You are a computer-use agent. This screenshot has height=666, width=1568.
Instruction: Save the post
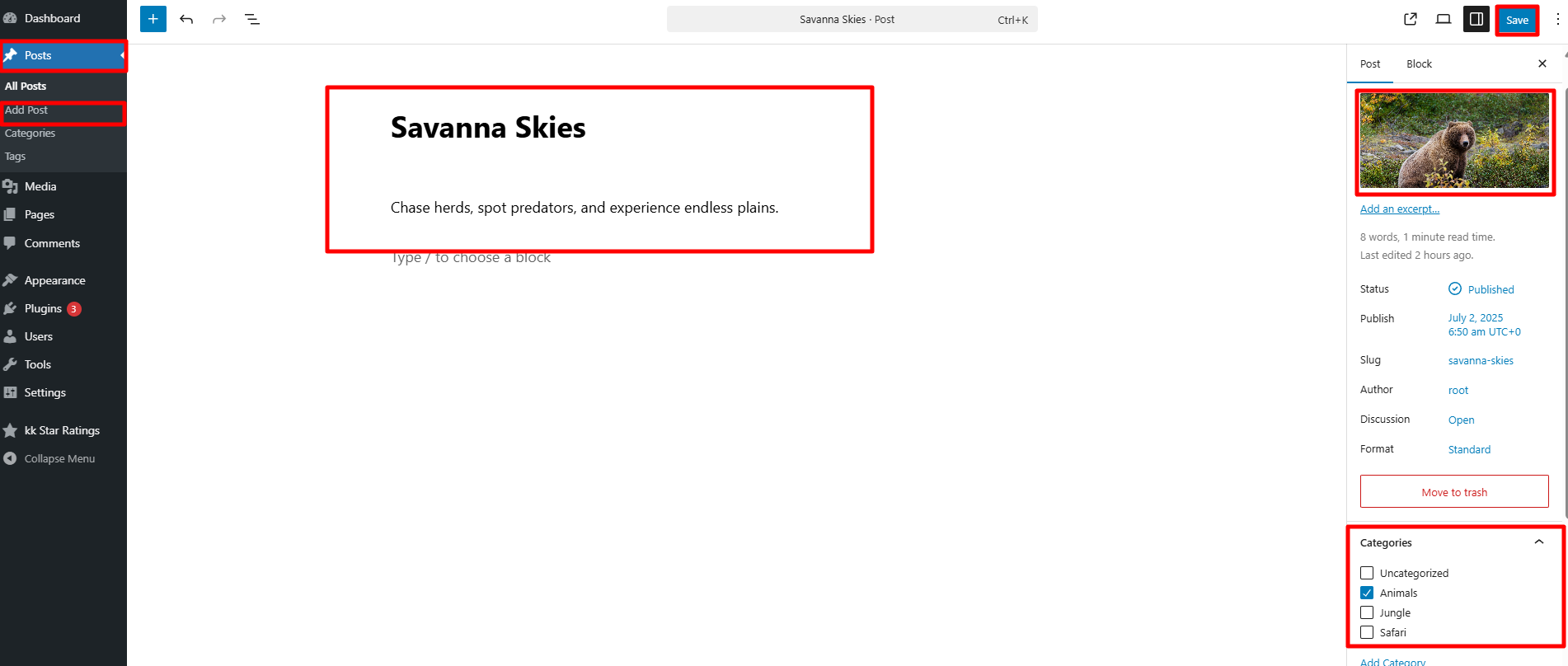[x=1517, y=20]
